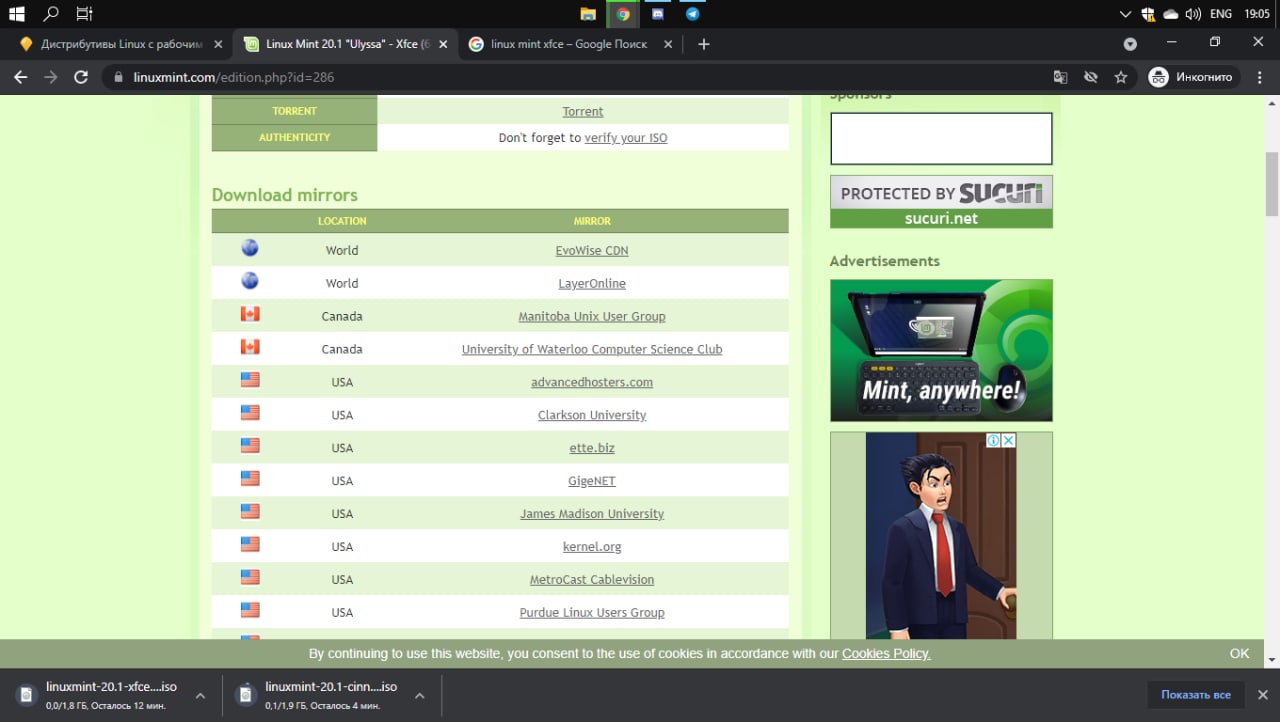
Task: Open Chrome three-dot menu
Action: [x=1259, y=77]
